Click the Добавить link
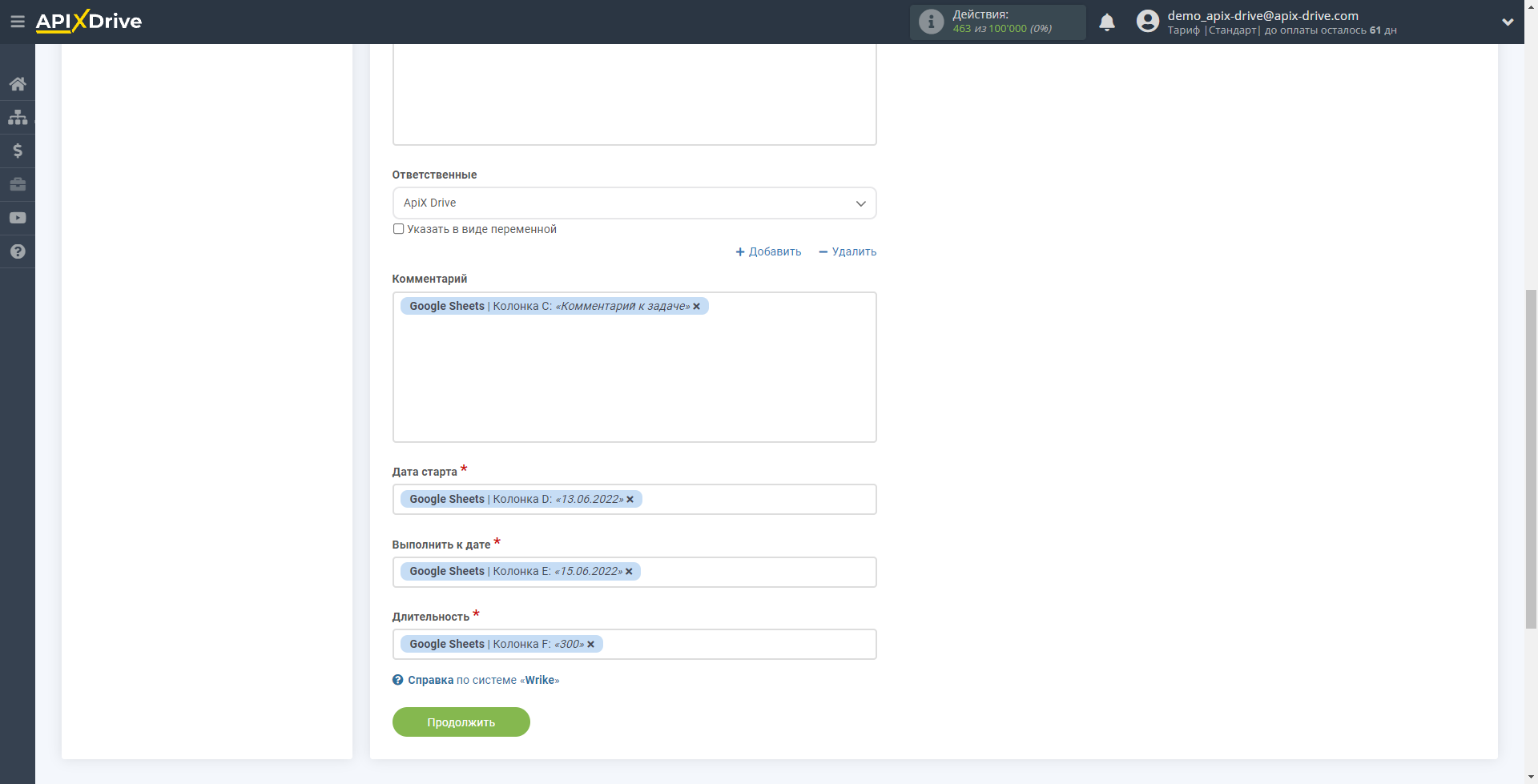The width and height of the screenshot is (1538, 784). [768, 251]
